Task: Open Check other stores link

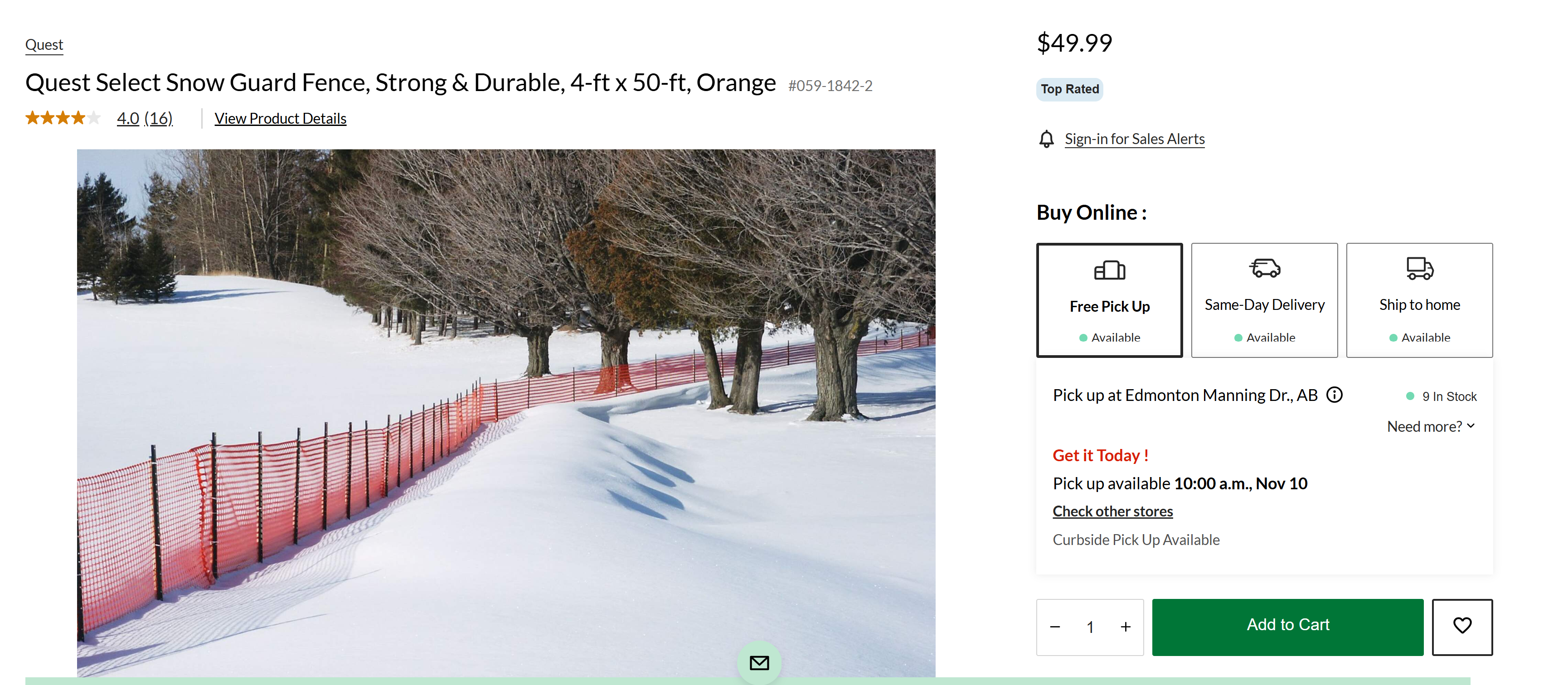Action: click(x=1112, y=511)
